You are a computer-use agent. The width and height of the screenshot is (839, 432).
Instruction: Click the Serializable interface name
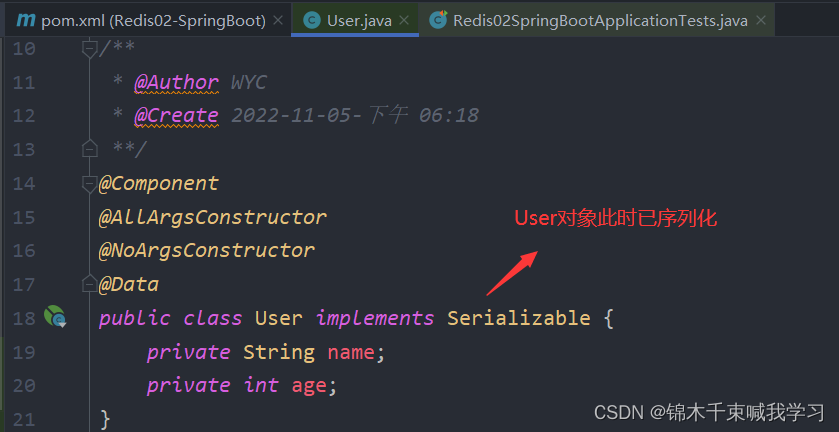518,318
